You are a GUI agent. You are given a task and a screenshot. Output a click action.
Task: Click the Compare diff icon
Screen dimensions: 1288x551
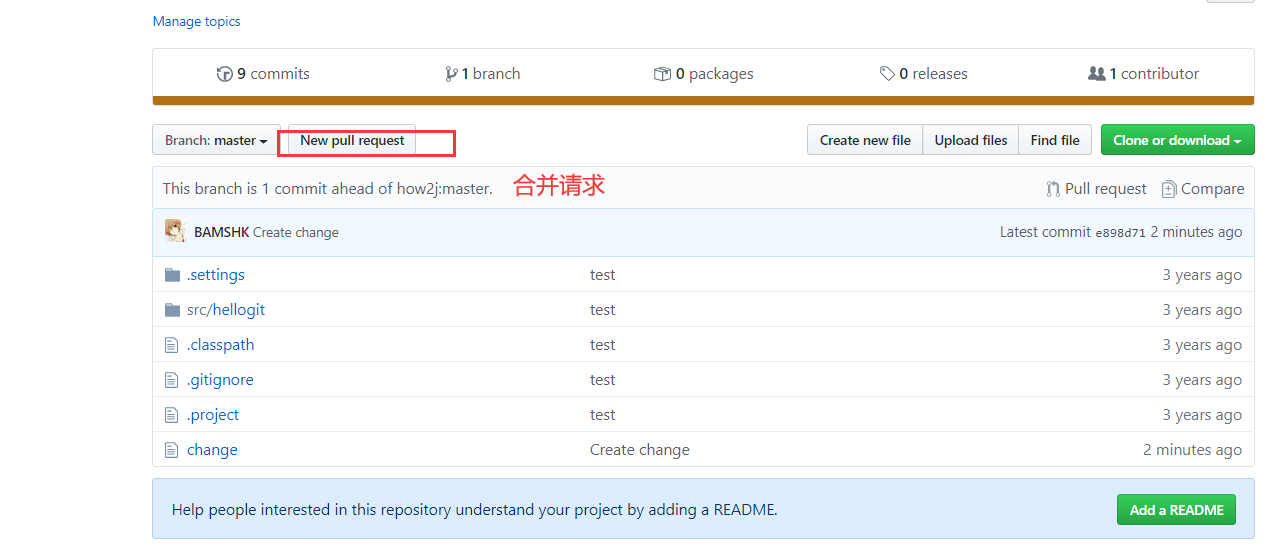click(1169, 189)
